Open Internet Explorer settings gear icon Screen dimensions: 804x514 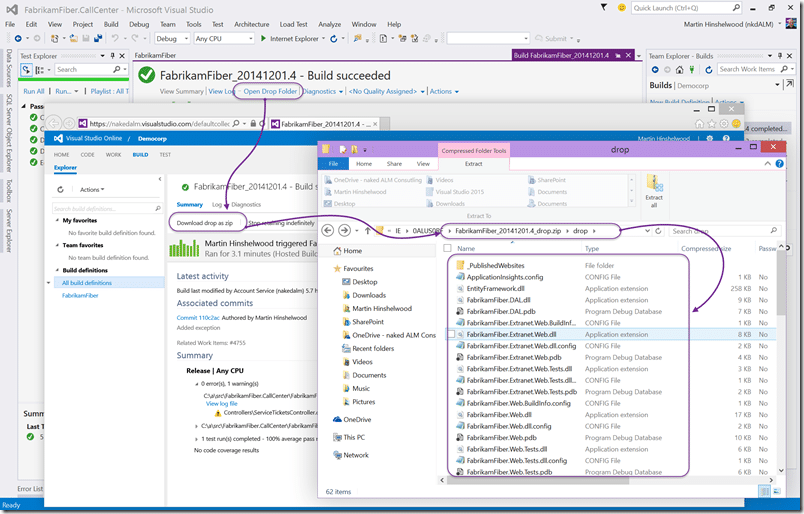pyautogui.click(x=723, y=124)
